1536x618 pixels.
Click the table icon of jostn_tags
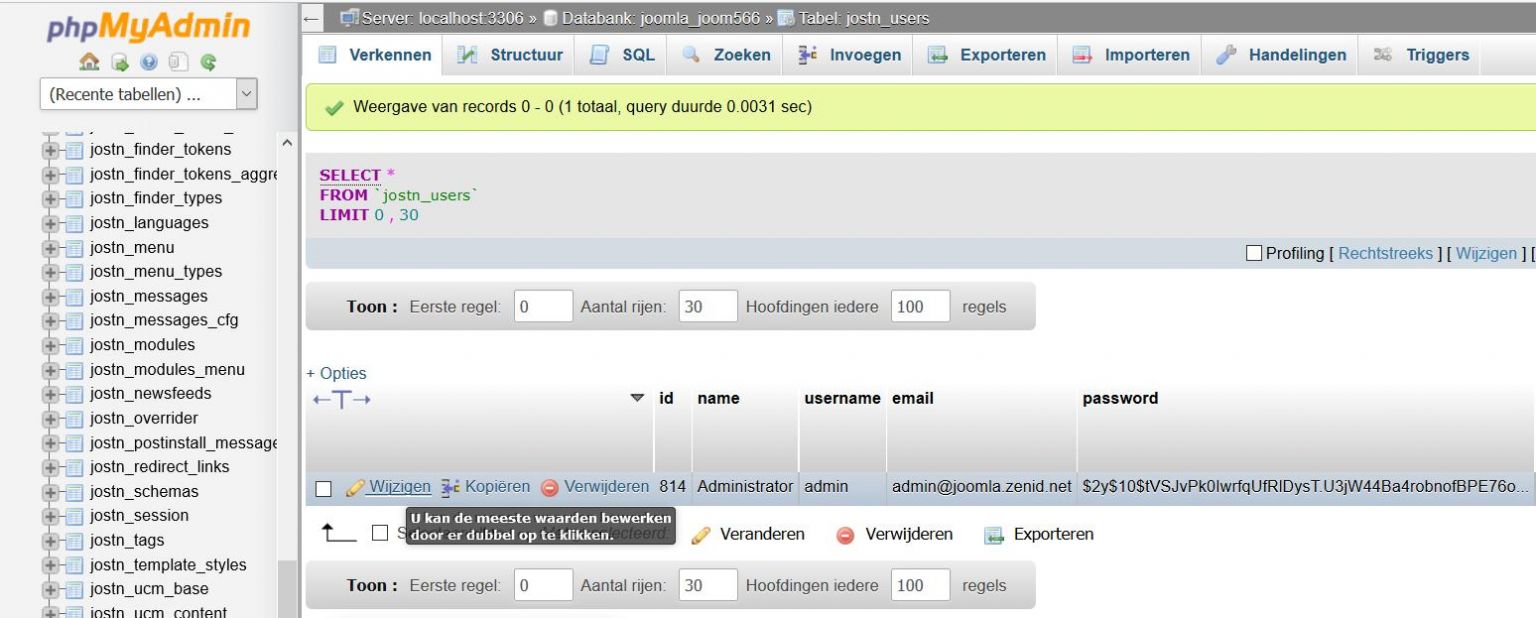(x=74, y=540)
